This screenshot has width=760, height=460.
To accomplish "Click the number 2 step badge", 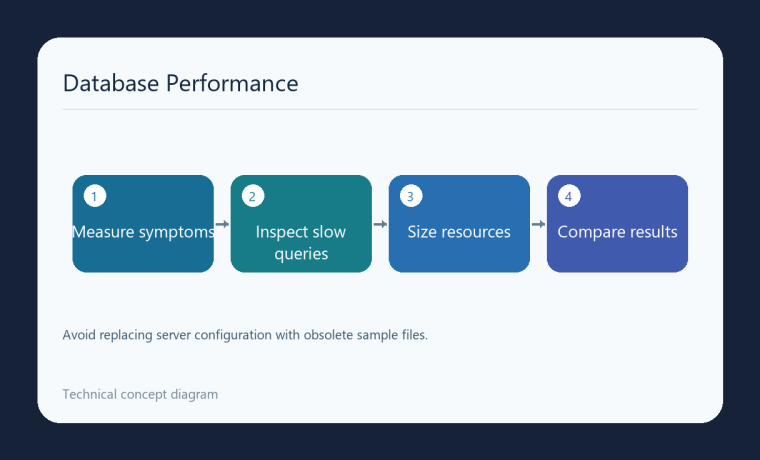I will click(x=253, y=196).
